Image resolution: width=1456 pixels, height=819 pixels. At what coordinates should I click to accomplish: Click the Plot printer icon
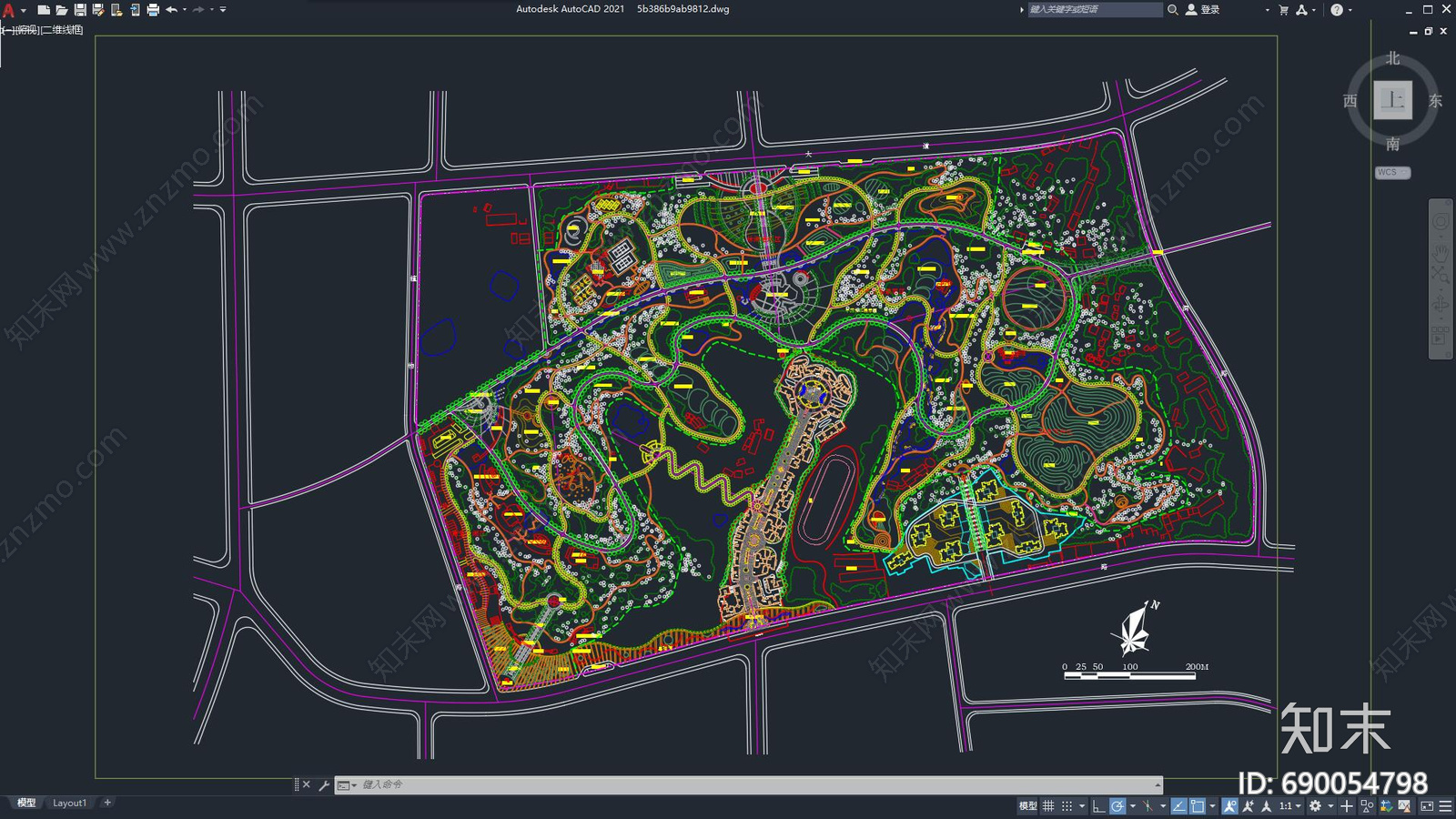pyautogui.click(x=153, y=10)
